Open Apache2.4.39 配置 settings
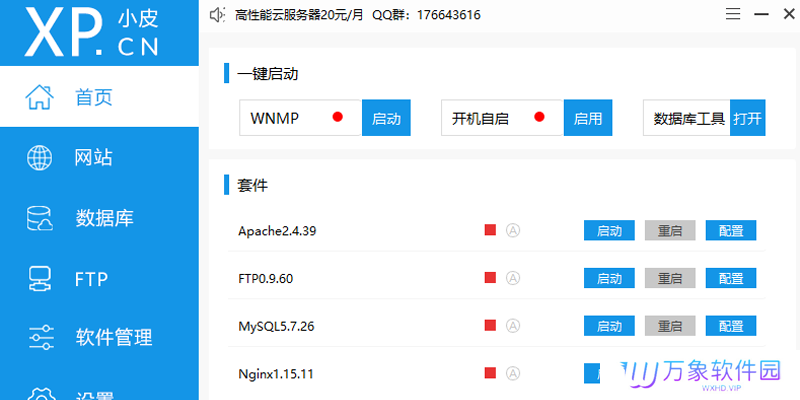Image resolution: width=800 pixels, height=400 pixels. pos(731,231)
